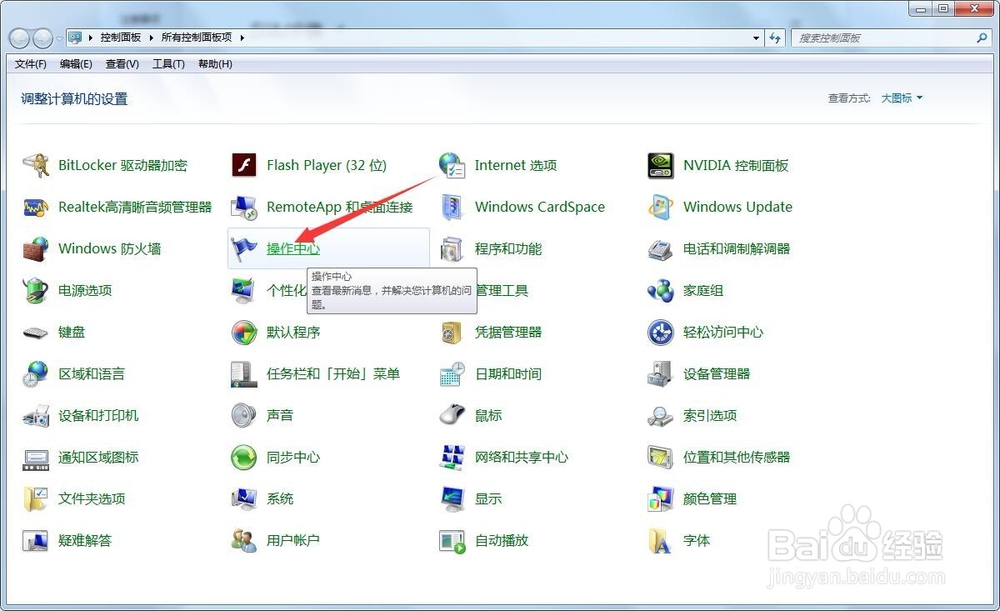1000x611 pixels.
Task: Click the 控制面板 breadcrumb segment
Action: coord(121,38)
